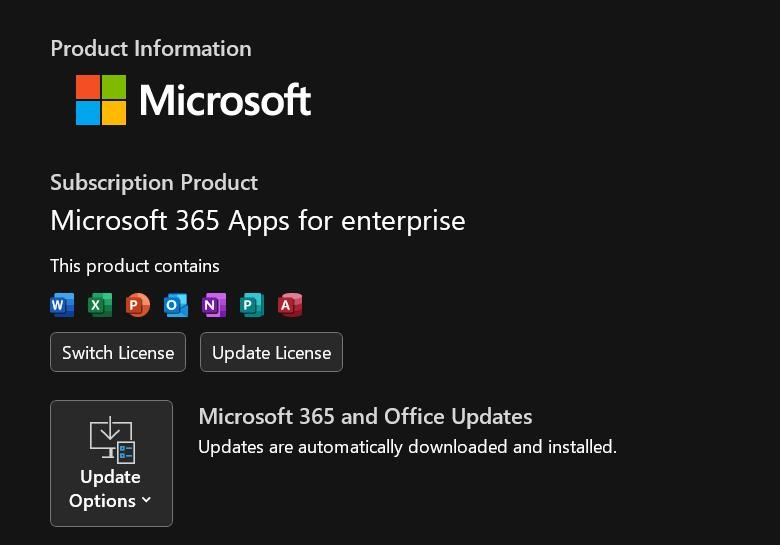Click the Word app icon
The height and width of the screenshot is (545, 780).
(62, 305)
